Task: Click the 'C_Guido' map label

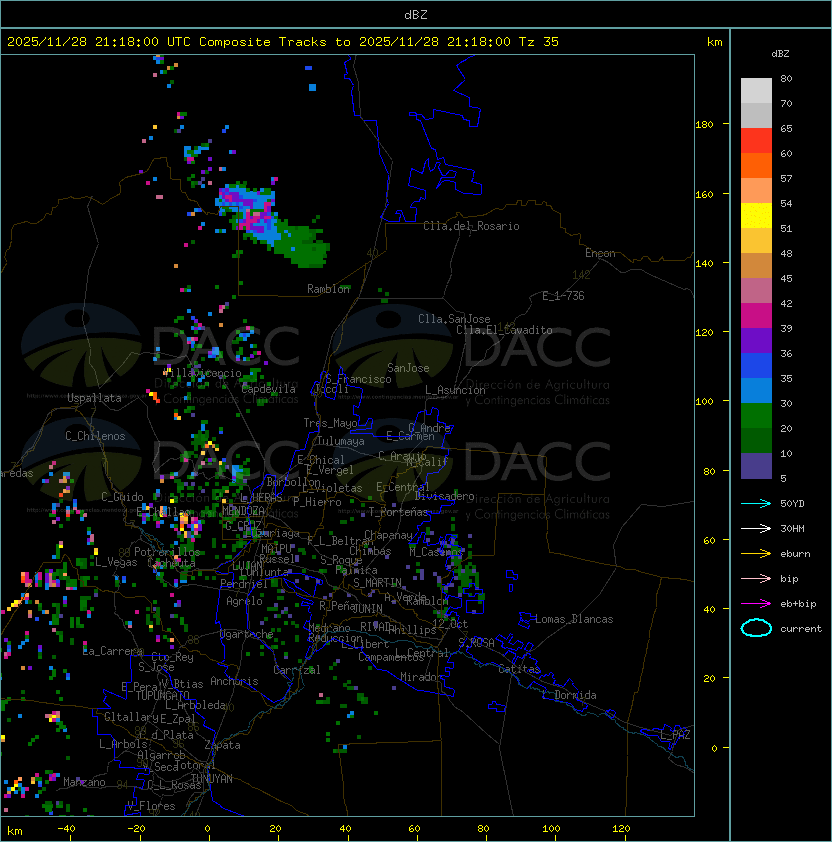Action: point(122,497)
